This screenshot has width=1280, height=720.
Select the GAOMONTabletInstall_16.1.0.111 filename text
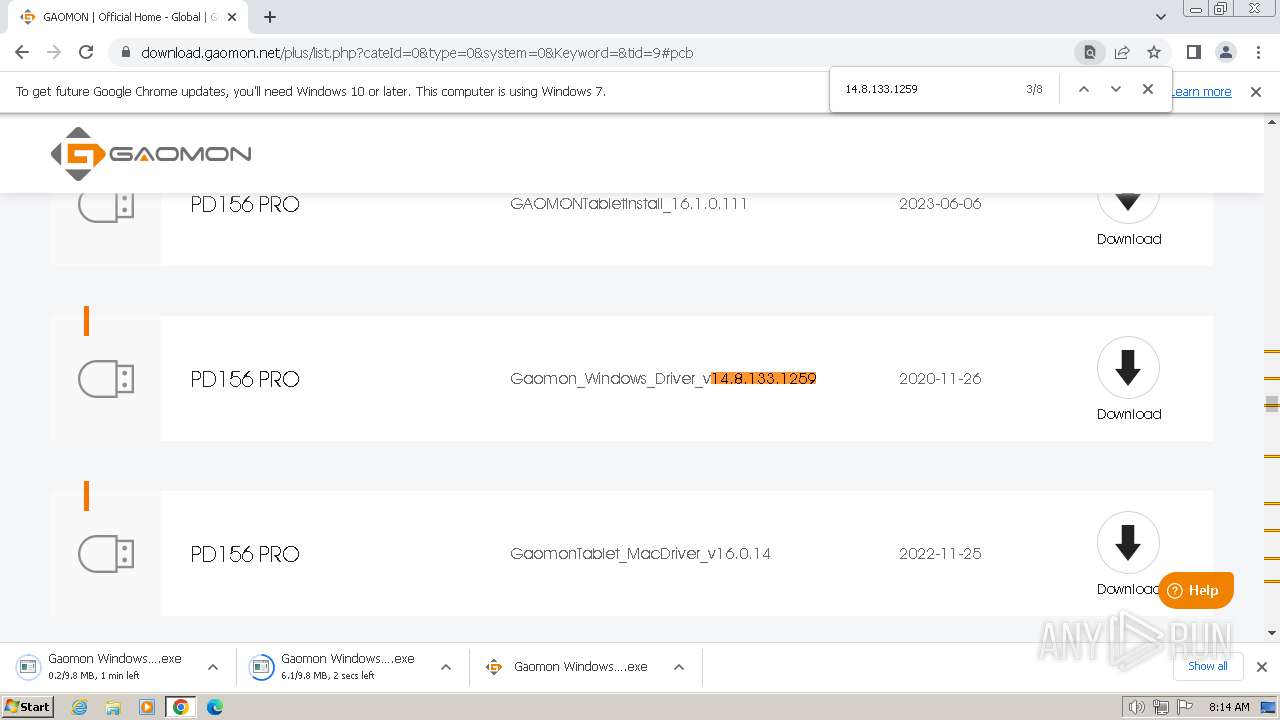pyautogui.click(x=629, y=204)
